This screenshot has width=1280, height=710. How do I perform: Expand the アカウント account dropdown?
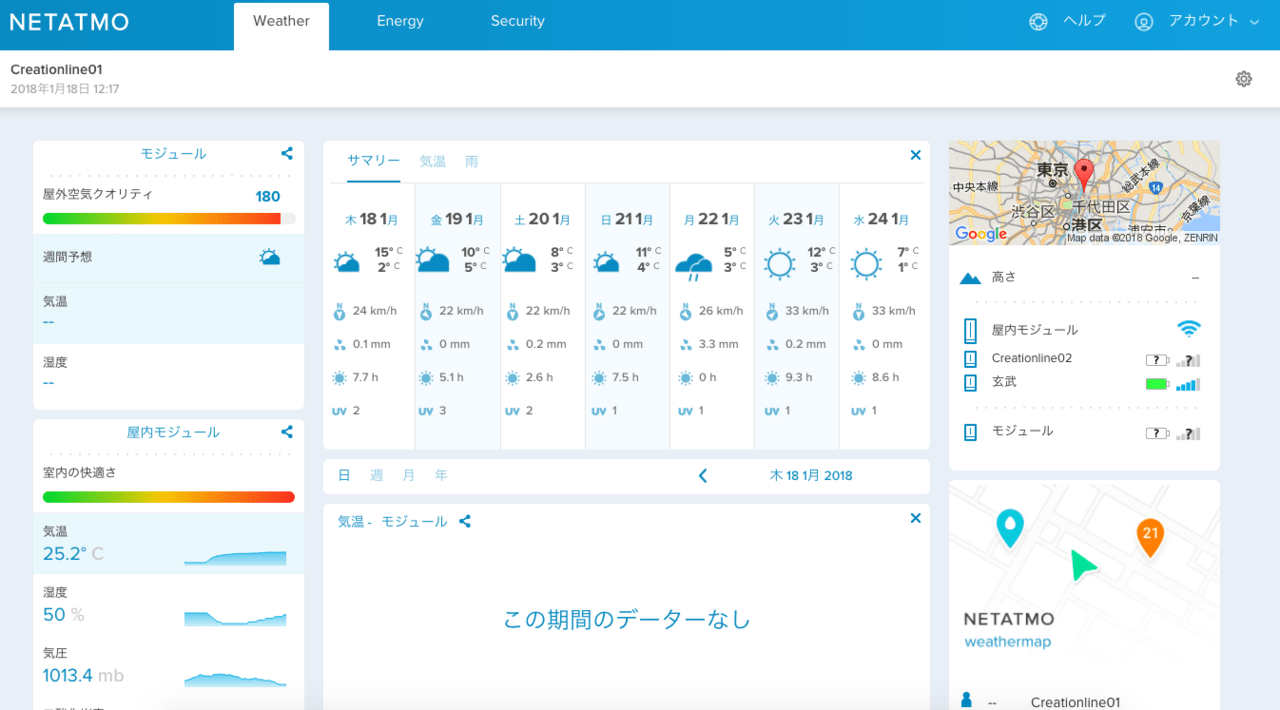[x=1214, y=21]
